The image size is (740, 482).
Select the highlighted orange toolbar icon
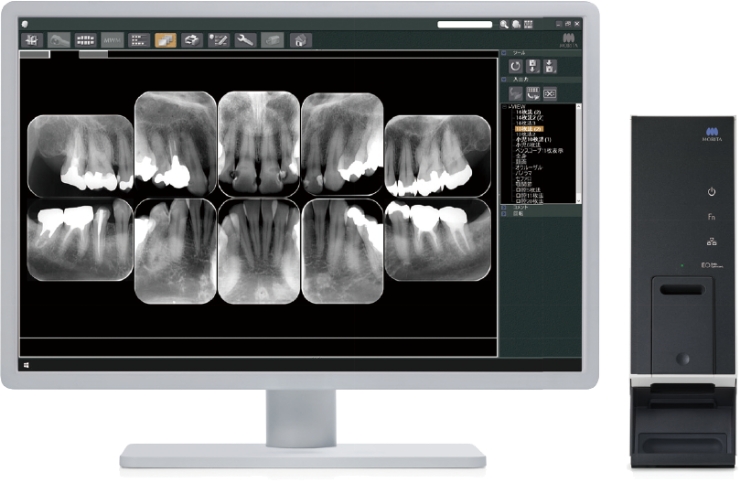(x=166, y=41)
